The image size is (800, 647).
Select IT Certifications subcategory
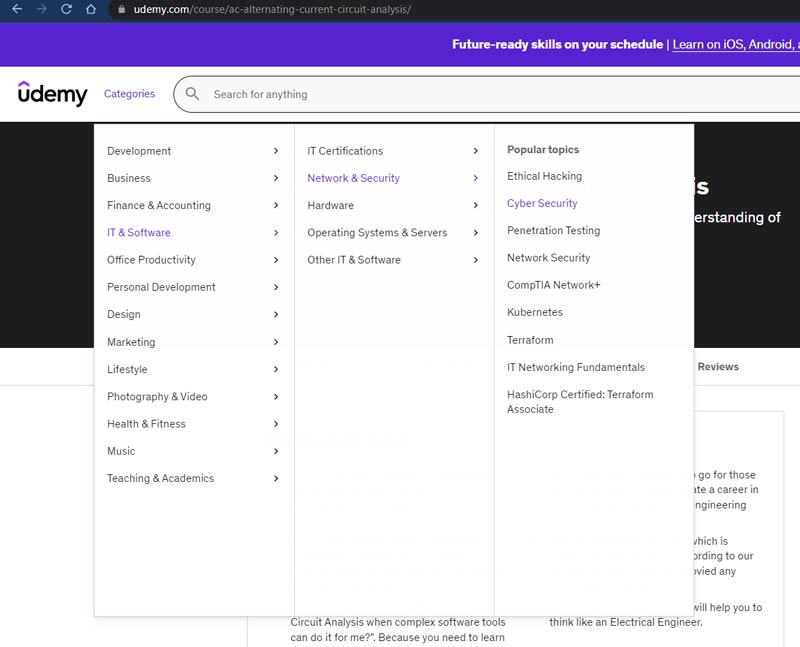click(345, 151)
